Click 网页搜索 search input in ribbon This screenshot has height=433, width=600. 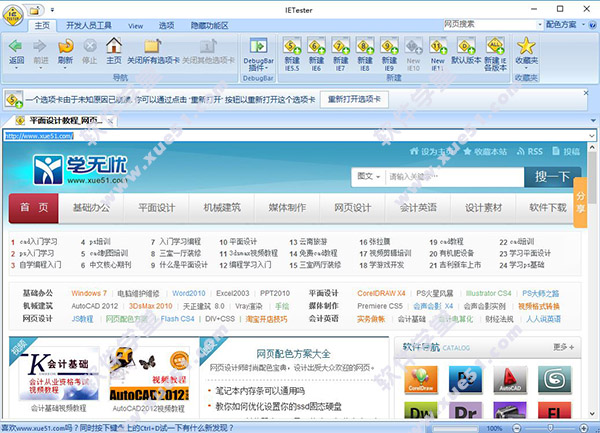(x=490, y=24)
